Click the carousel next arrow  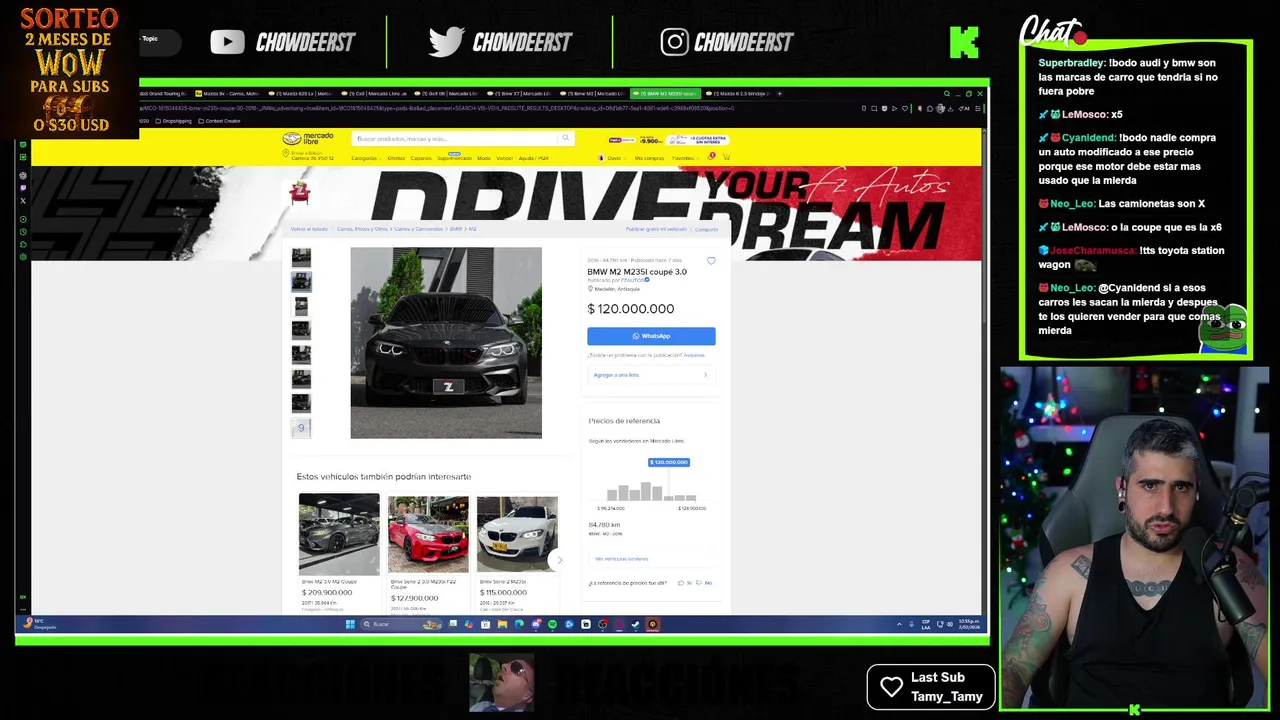(x=559, y=560)
